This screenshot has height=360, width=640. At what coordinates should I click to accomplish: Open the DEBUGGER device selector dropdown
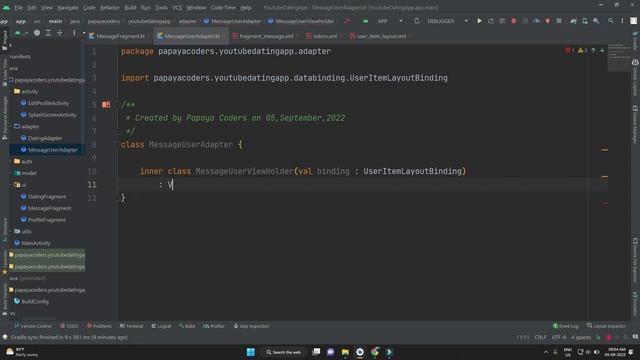[440, 21]
